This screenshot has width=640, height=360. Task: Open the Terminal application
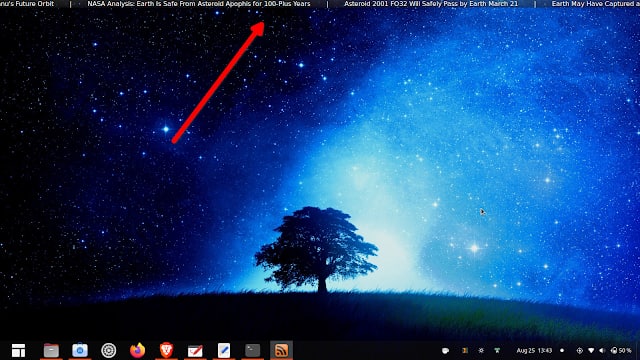coord(253,350)
